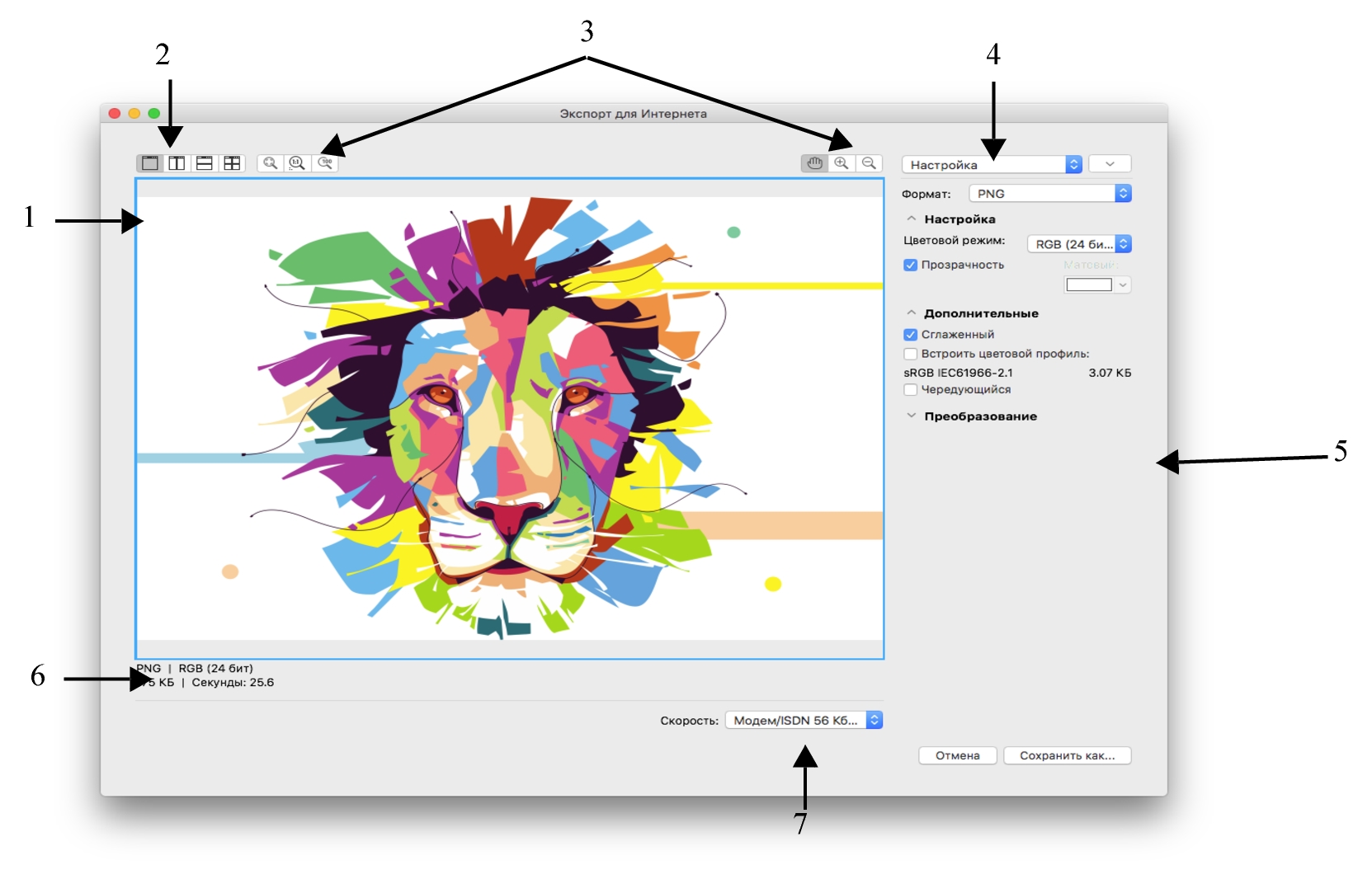Select the Hand pan tool
This screenshot has width=1372, height=879.
click(x=814, y=163)
